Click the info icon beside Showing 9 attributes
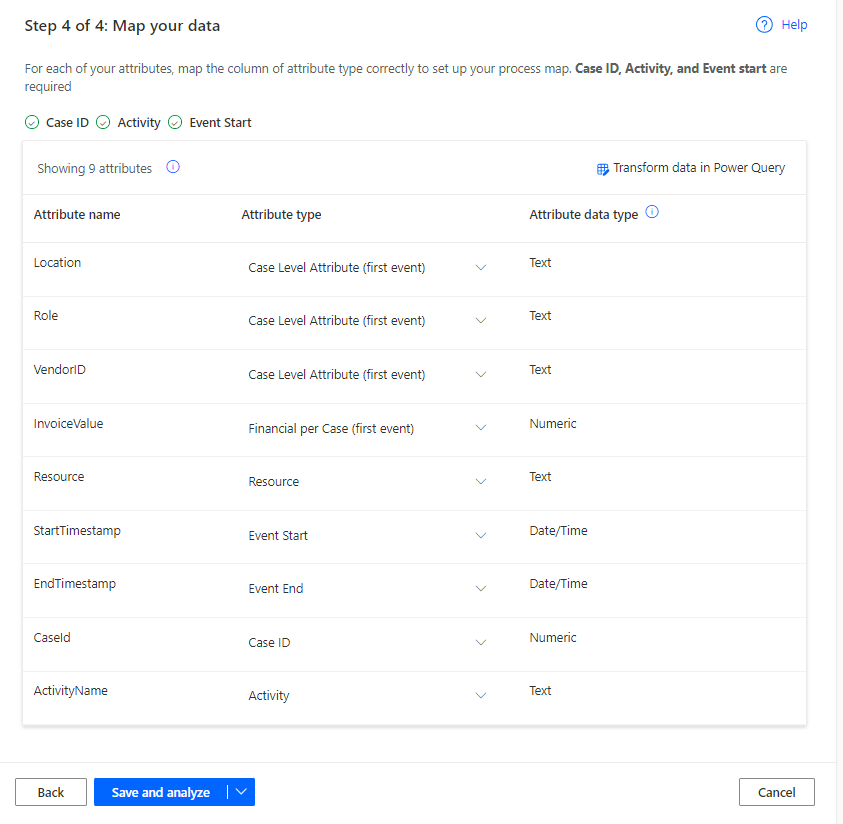This screenshot has height=824, width=843. [x=173, y=167]
